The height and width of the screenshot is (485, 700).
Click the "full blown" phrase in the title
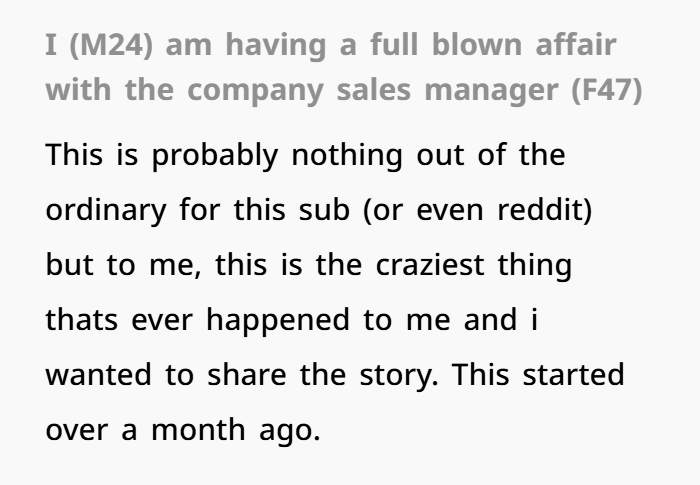pyautogui.click(x=446, y=45)
